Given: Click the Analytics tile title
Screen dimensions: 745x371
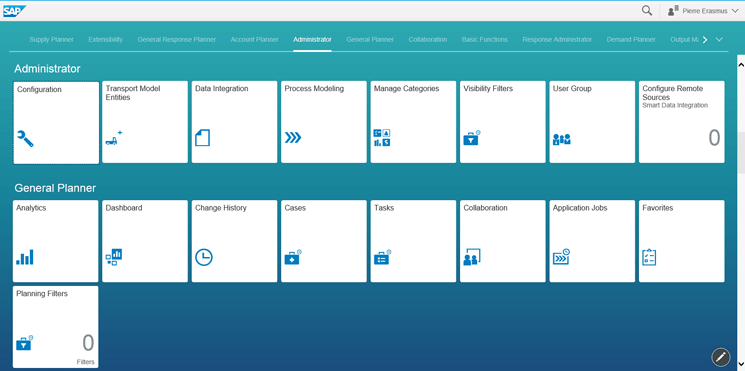Looking at the screenshot, I should tap(31, 208).
